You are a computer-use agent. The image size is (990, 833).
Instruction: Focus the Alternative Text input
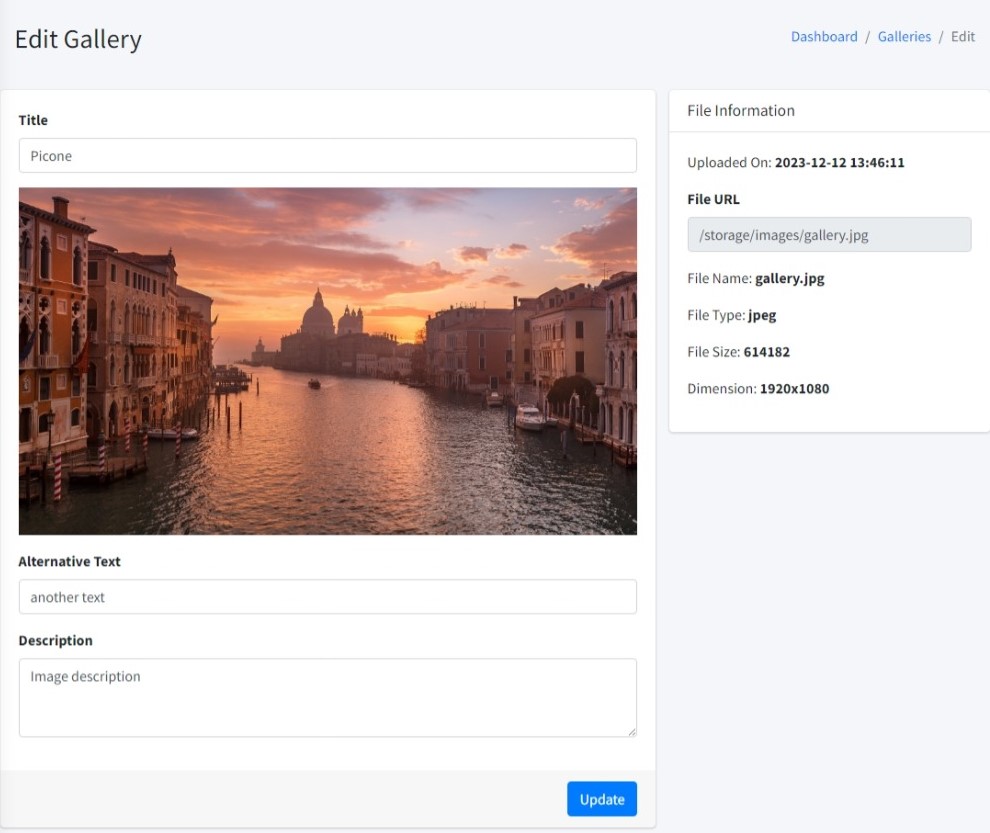click(x=327, y=596)
